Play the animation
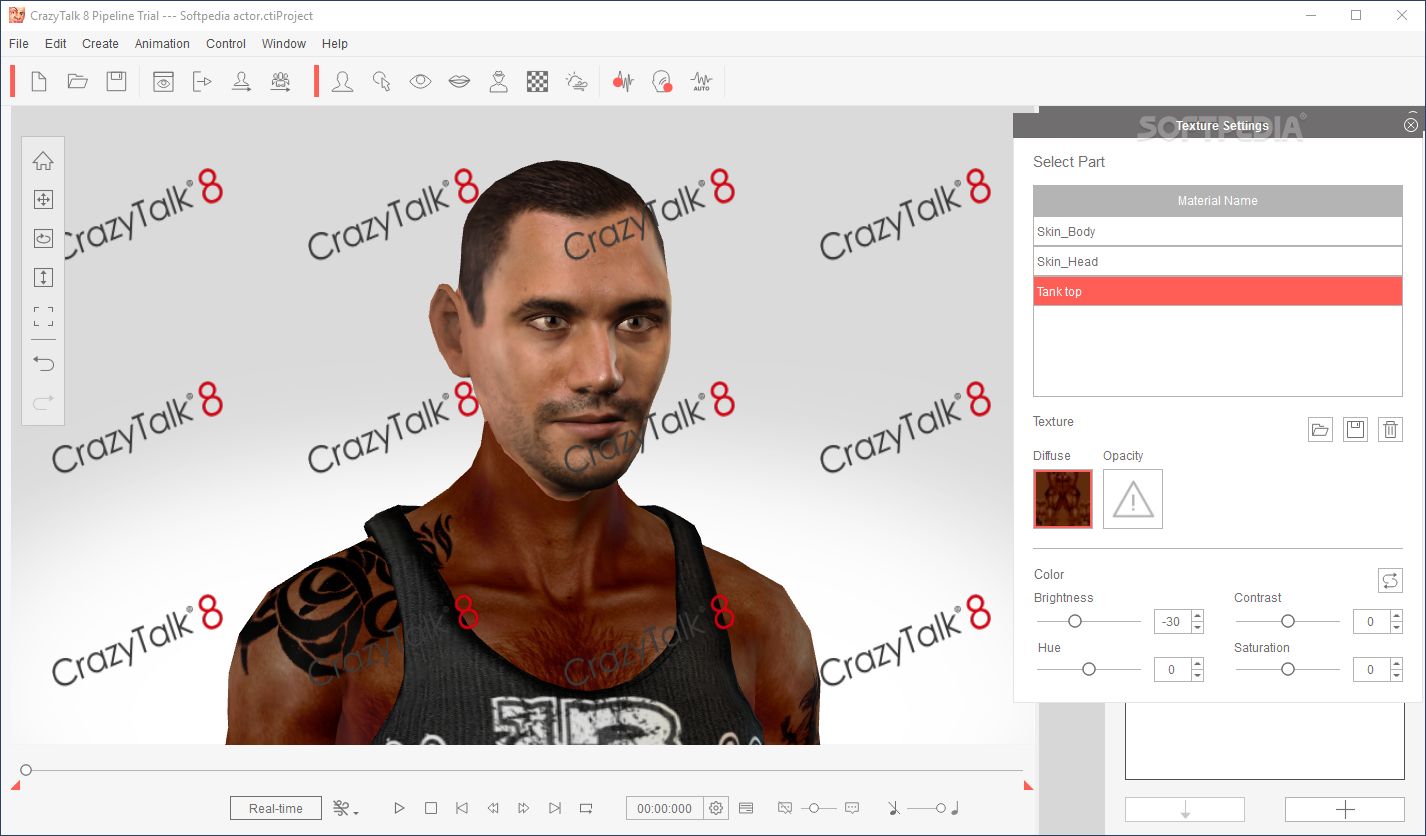The width and height of the screenshot is (1426, 836). 399,808
